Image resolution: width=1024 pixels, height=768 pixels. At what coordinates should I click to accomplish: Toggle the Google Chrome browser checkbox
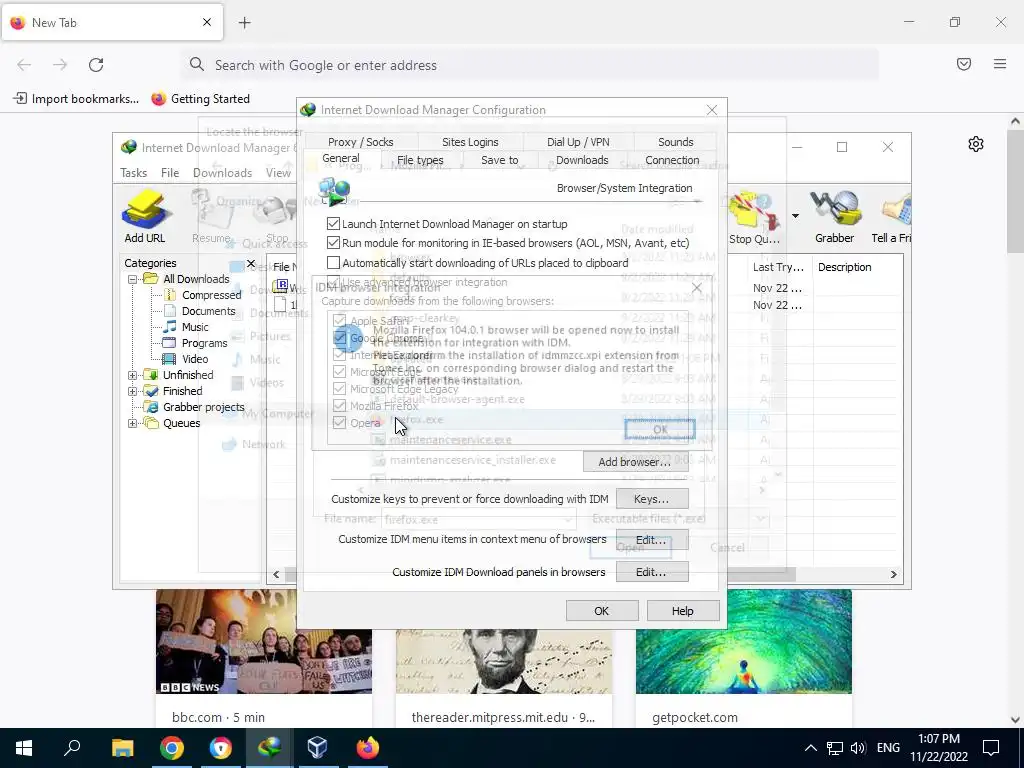coord(340,338)
